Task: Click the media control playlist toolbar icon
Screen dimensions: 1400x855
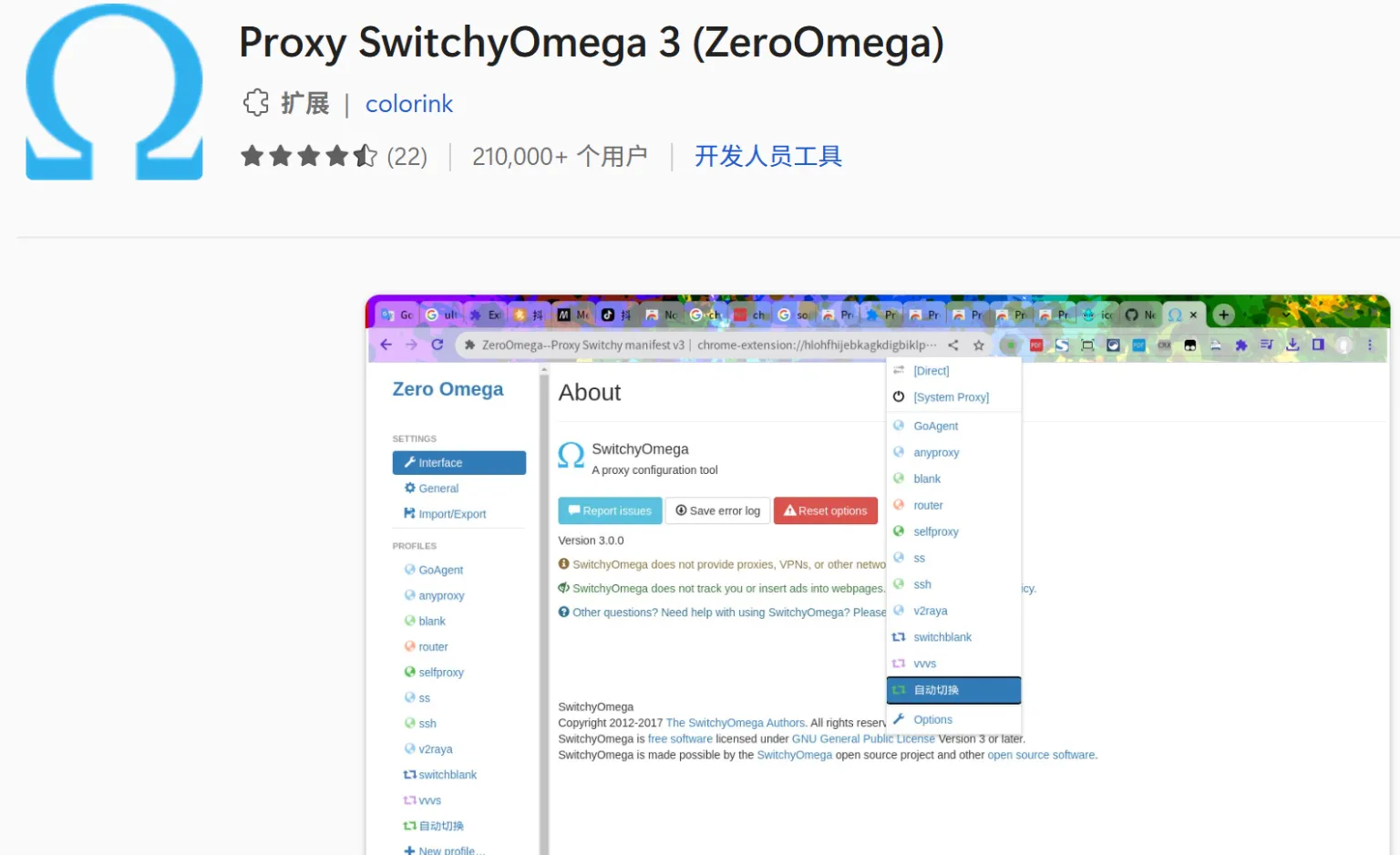Action: point(1267,345)
